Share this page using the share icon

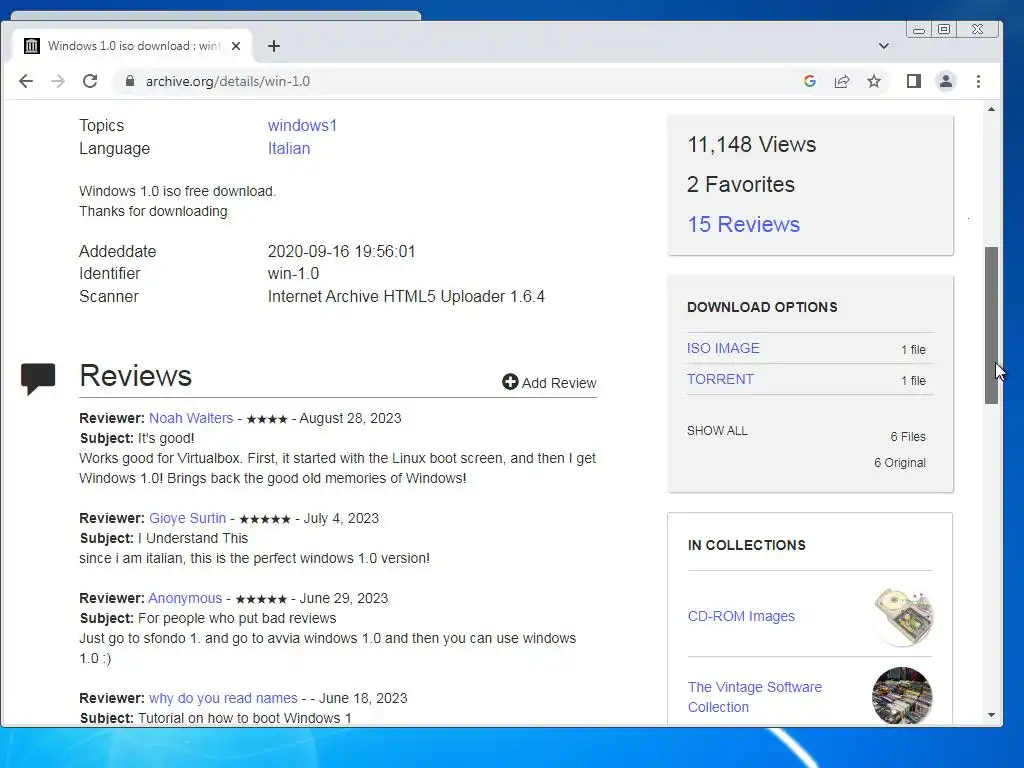coord(842,81)
